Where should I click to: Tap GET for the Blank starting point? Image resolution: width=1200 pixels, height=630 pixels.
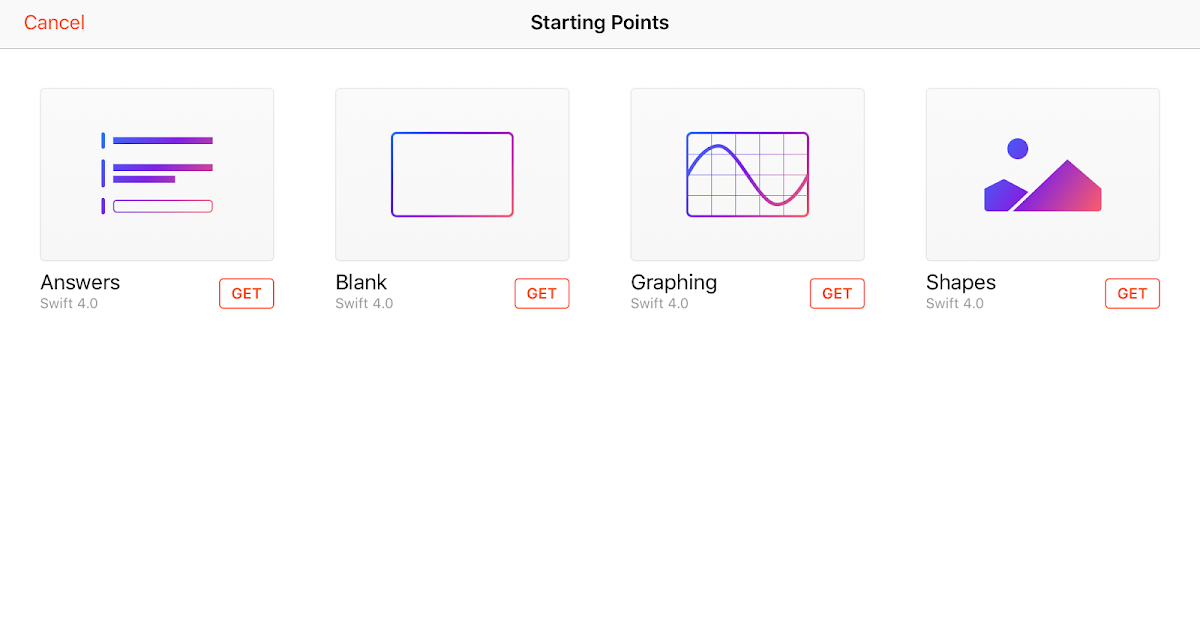point(541,293)
